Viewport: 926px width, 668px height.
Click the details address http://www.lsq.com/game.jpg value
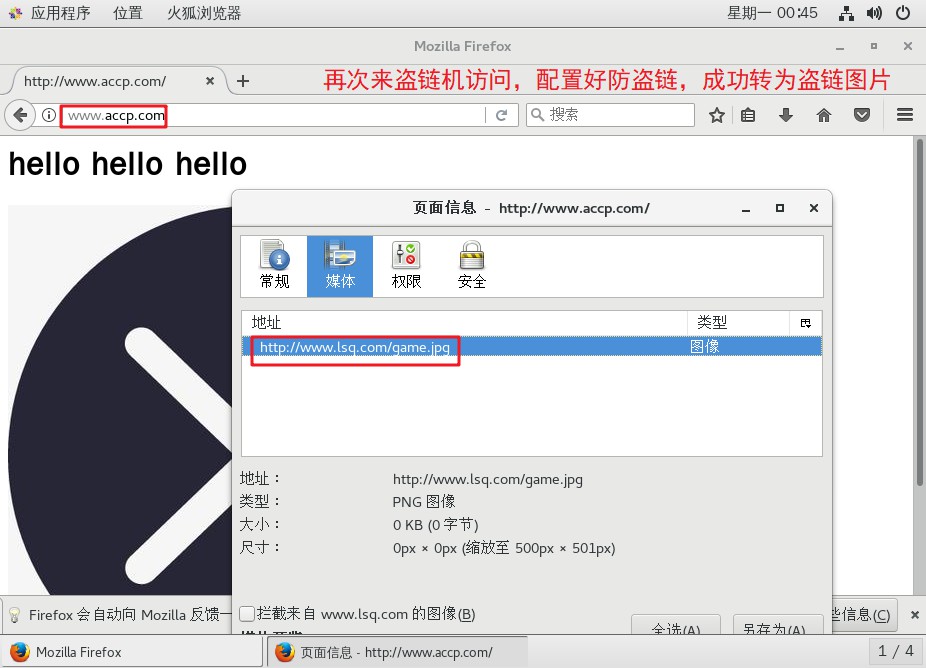(x=488, y=479)
